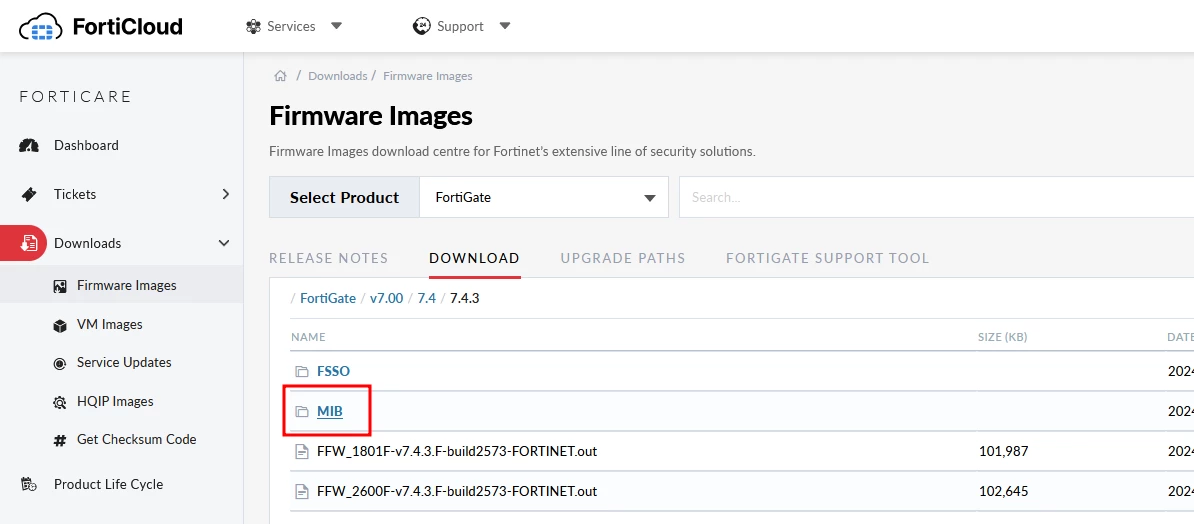This screenshot has width=1194, height=524.
Task: Switch to the Release Notes tab
Action: (x=328, y=258)
